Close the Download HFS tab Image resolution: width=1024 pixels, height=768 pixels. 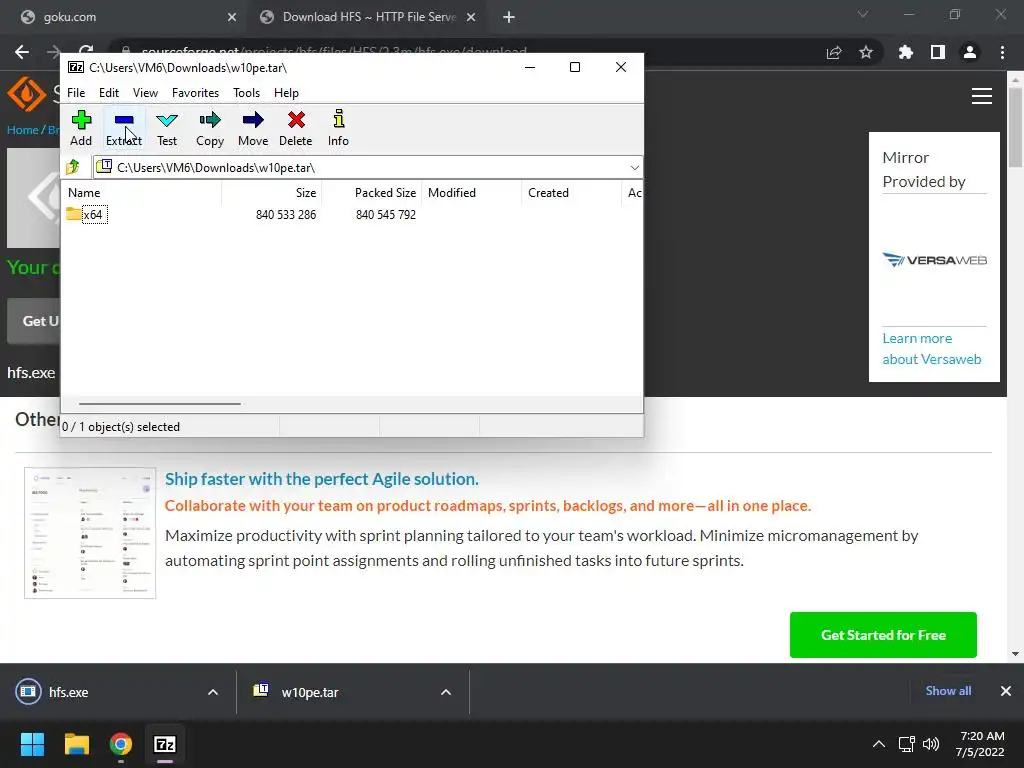tap(471, 18)
